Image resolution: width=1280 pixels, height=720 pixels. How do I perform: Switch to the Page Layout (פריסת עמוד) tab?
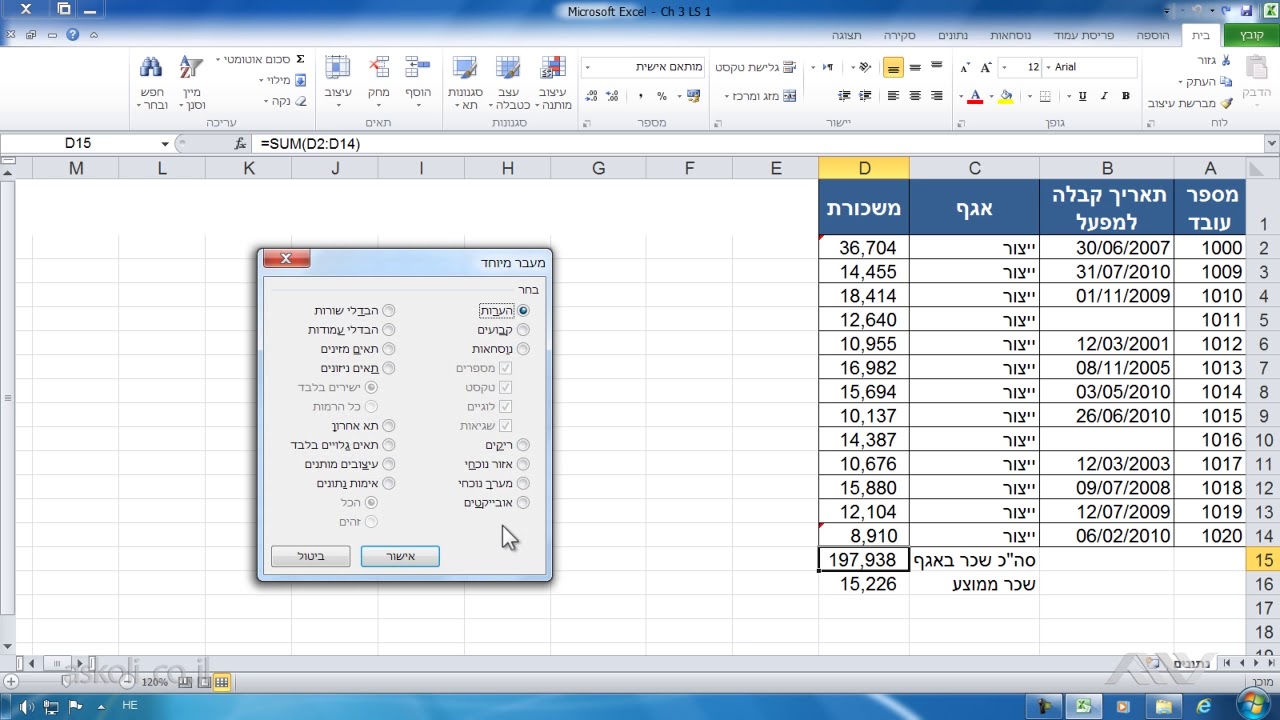[1083, 35]
